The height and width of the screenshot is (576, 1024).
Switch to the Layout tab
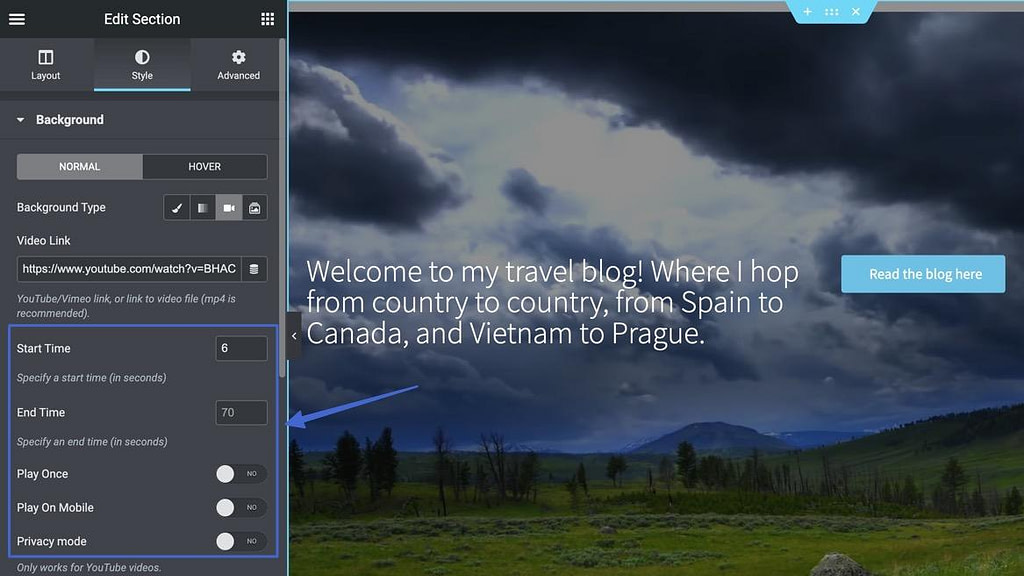pos(45,64)
